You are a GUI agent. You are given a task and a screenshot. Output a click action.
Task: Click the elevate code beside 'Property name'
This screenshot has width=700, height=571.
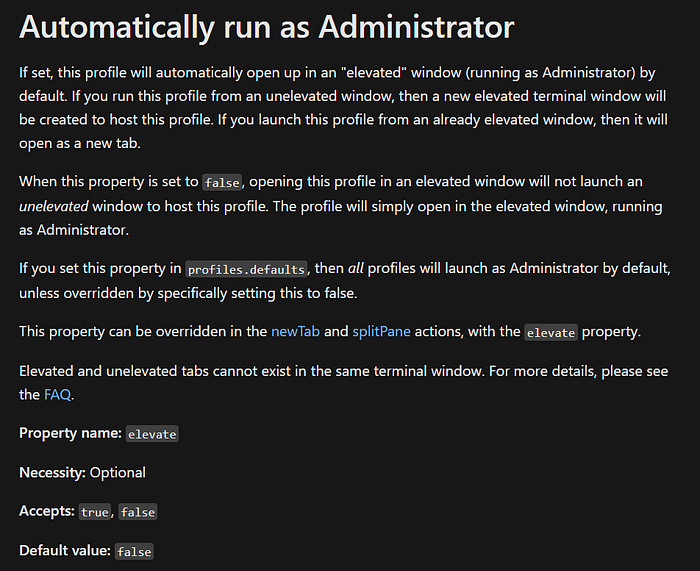152,434
